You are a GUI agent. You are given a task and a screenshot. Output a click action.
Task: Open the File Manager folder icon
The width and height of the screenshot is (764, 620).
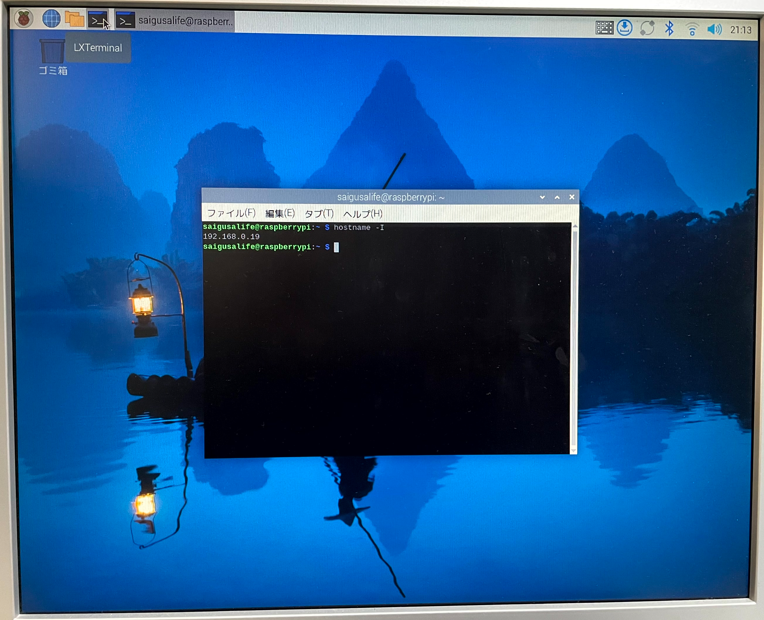(74, 19)
